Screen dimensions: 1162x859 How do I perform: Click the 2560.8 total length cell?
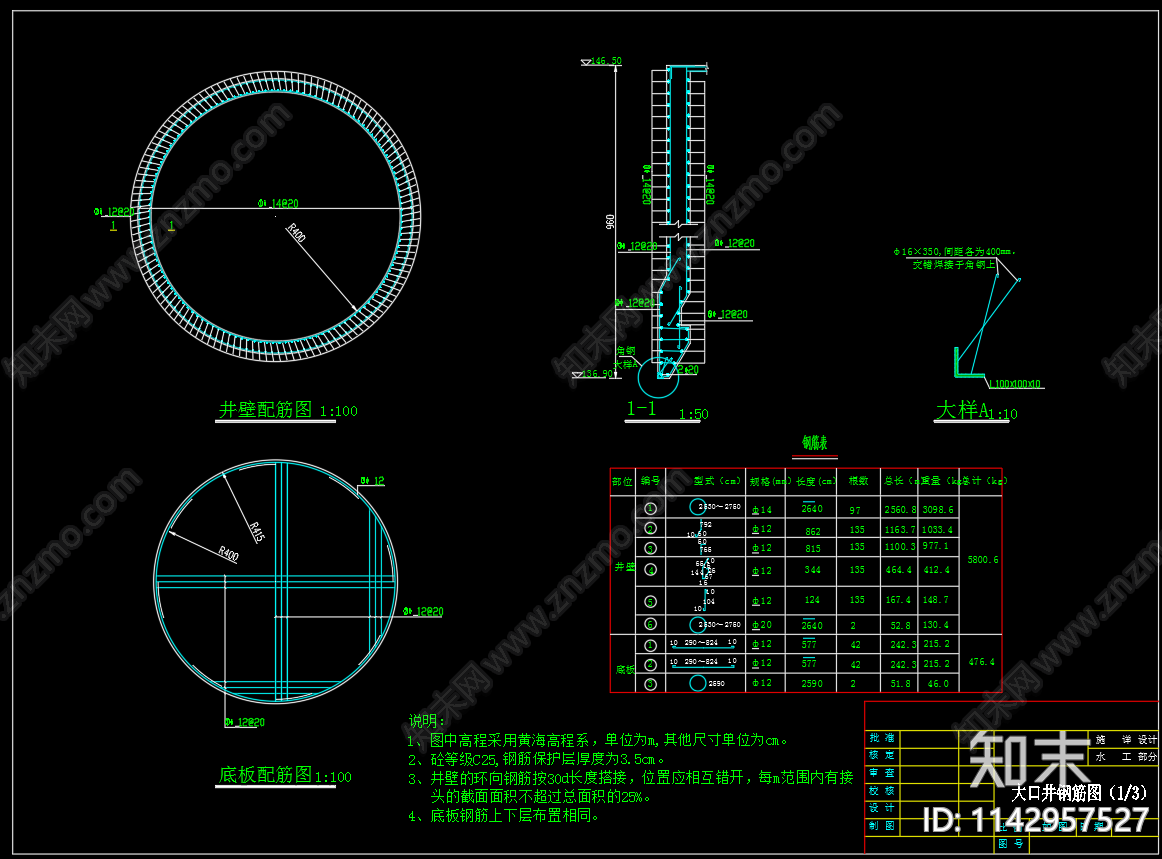point(900,510)
